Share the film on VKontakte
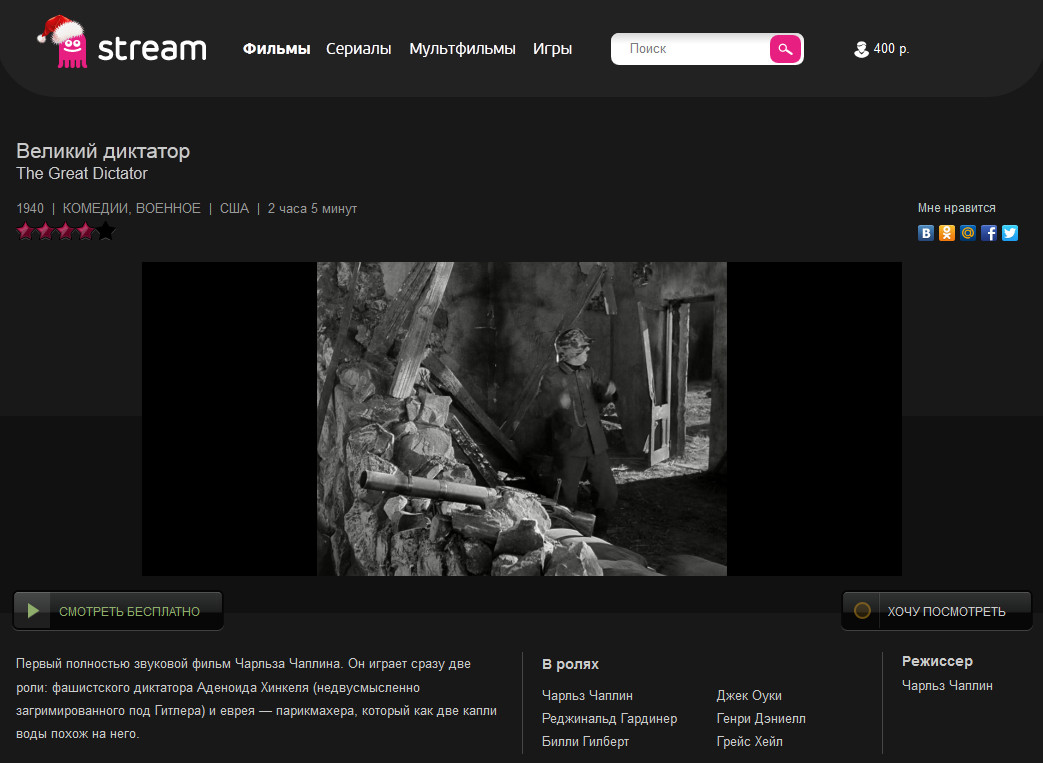The image size is (1043, 763). coord(926,233)
